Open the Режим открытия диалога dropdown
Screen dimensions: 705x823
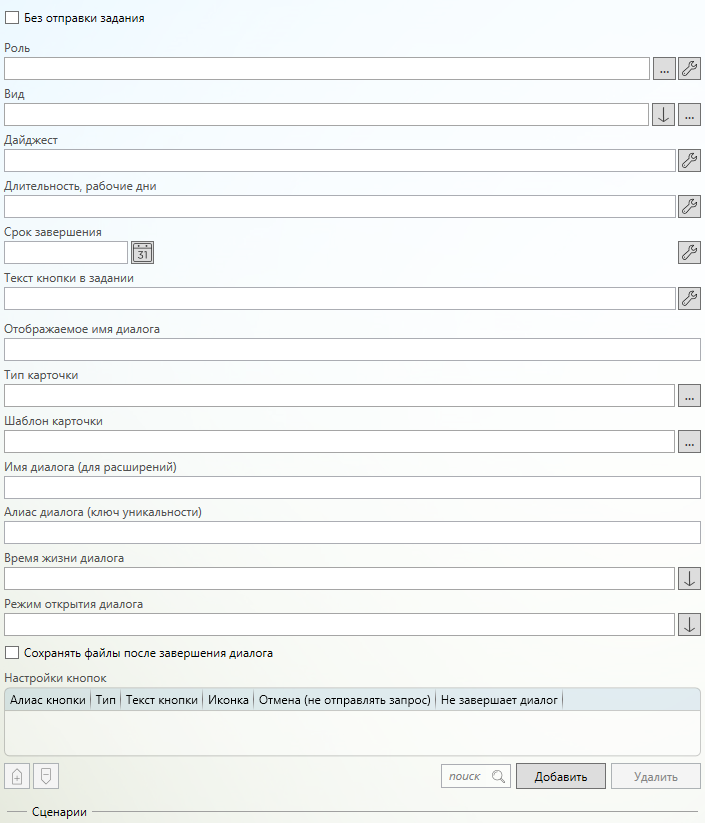pos(689,624)
